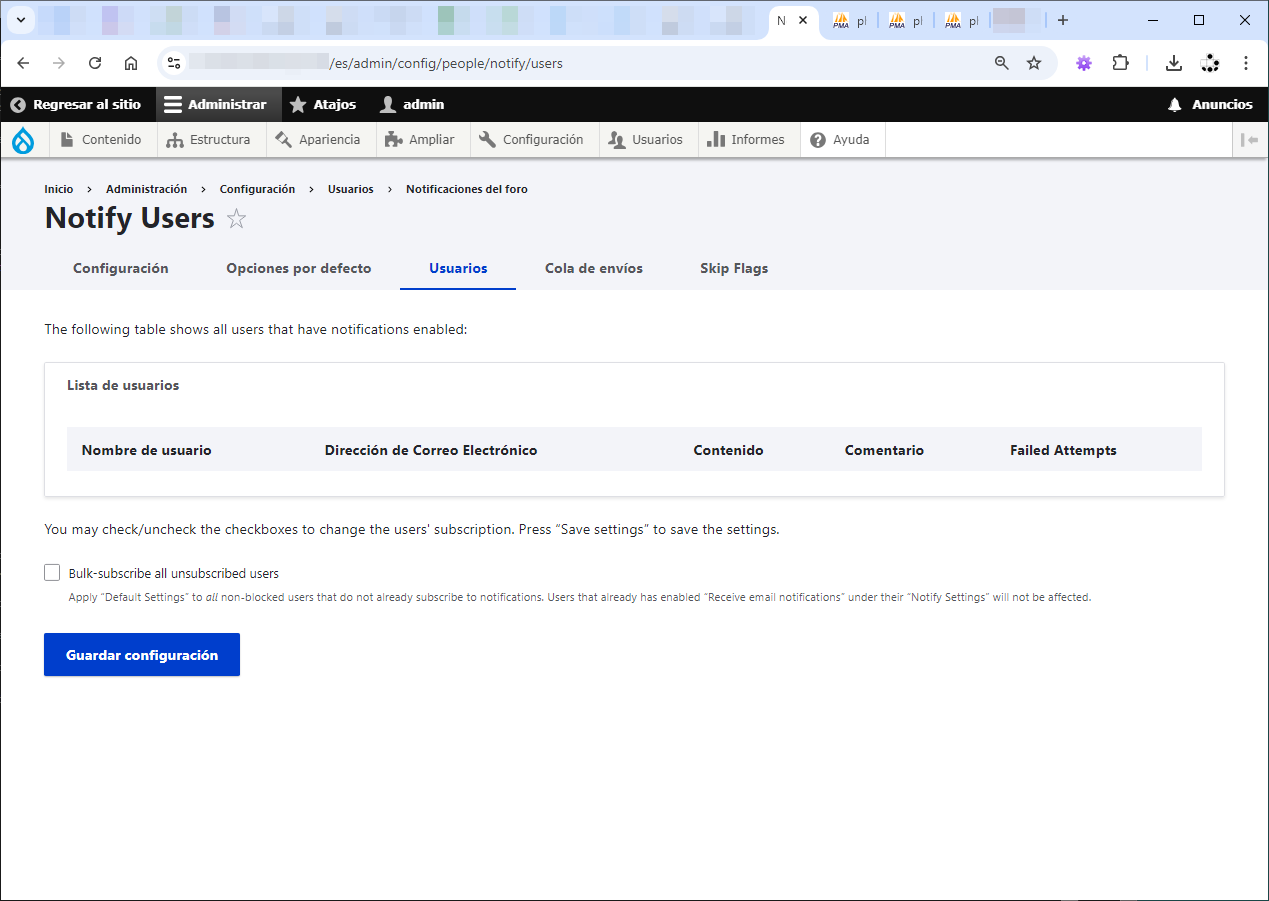Collapse toolbar with the orientation toggle icon
Viewport: 1269px width, 901px height.
1249,140
